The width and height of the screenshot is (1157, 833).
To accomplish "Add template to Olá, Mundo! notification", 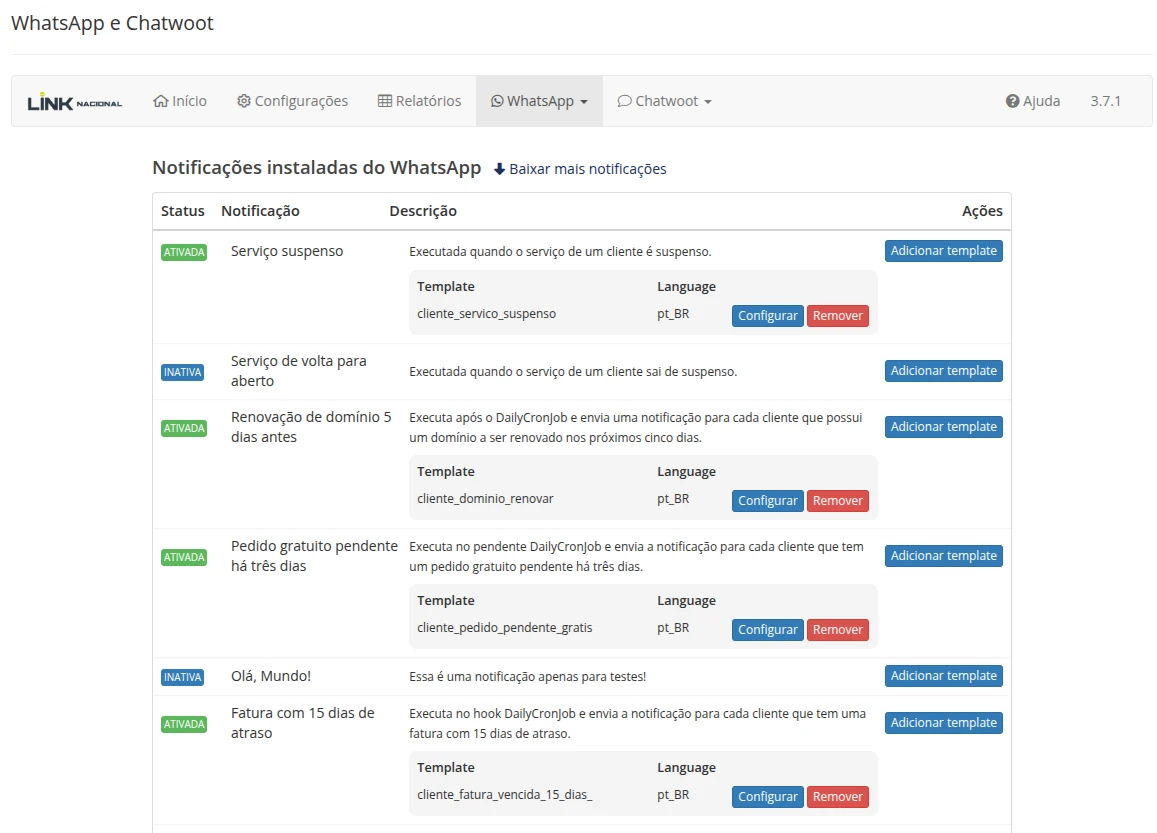I will pos(943,676).
